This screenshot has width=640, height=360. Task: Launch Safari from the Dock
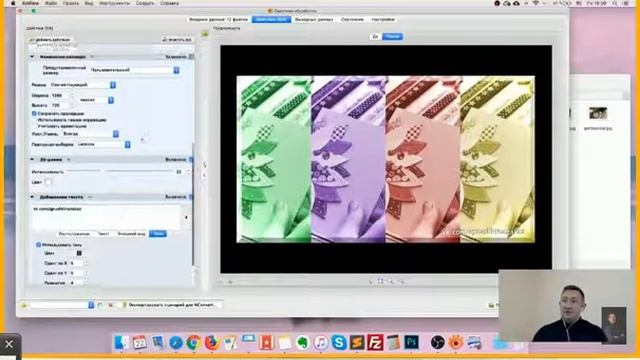pos(176,342)
